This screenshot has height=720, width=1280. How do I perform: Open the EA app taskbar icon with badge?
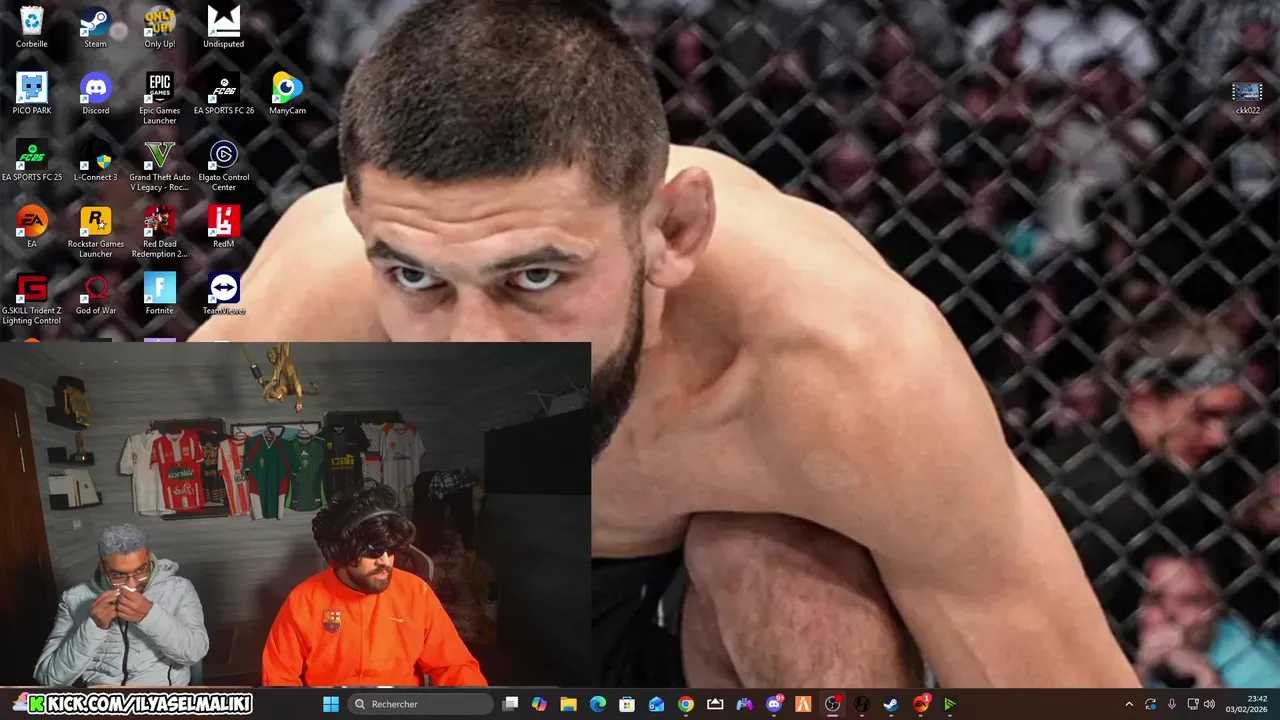[920, 704]
